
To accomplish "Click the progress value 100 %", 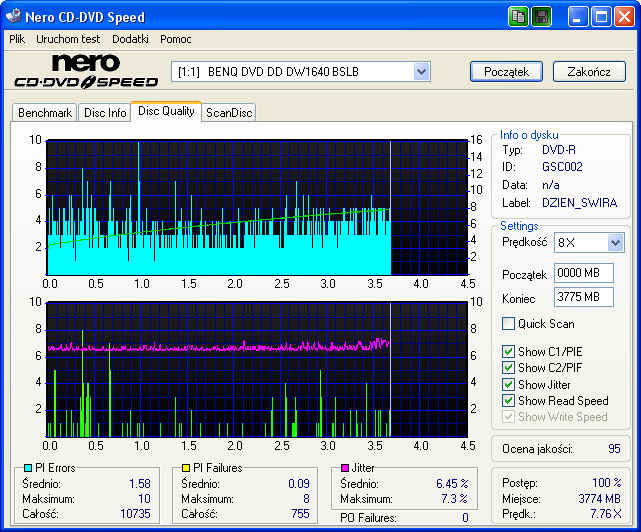I will tap(607, 483).
